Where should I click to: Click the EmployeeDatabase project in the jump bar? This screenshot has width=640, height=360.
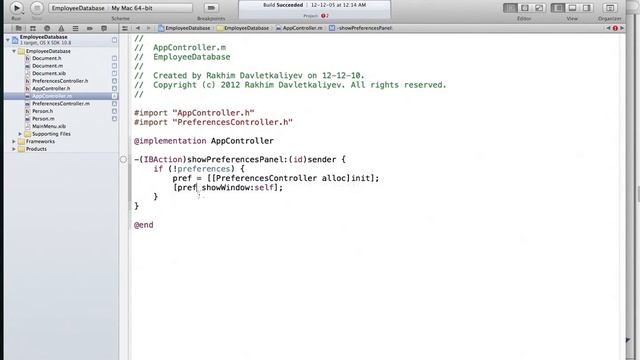tap(184, 28)
